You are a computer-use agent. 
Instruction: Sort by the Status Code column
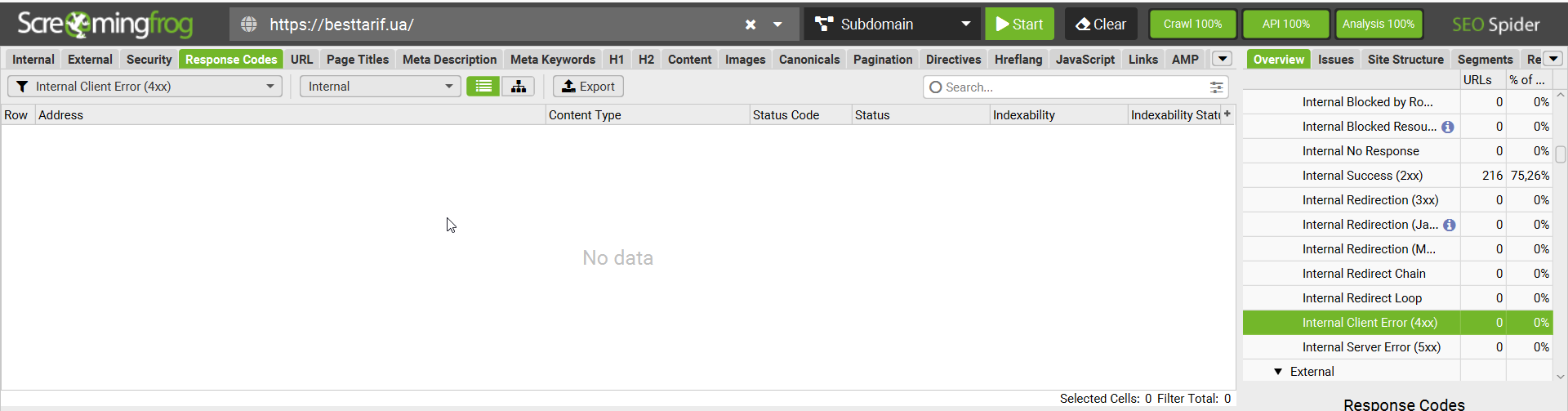coord(800,115)
